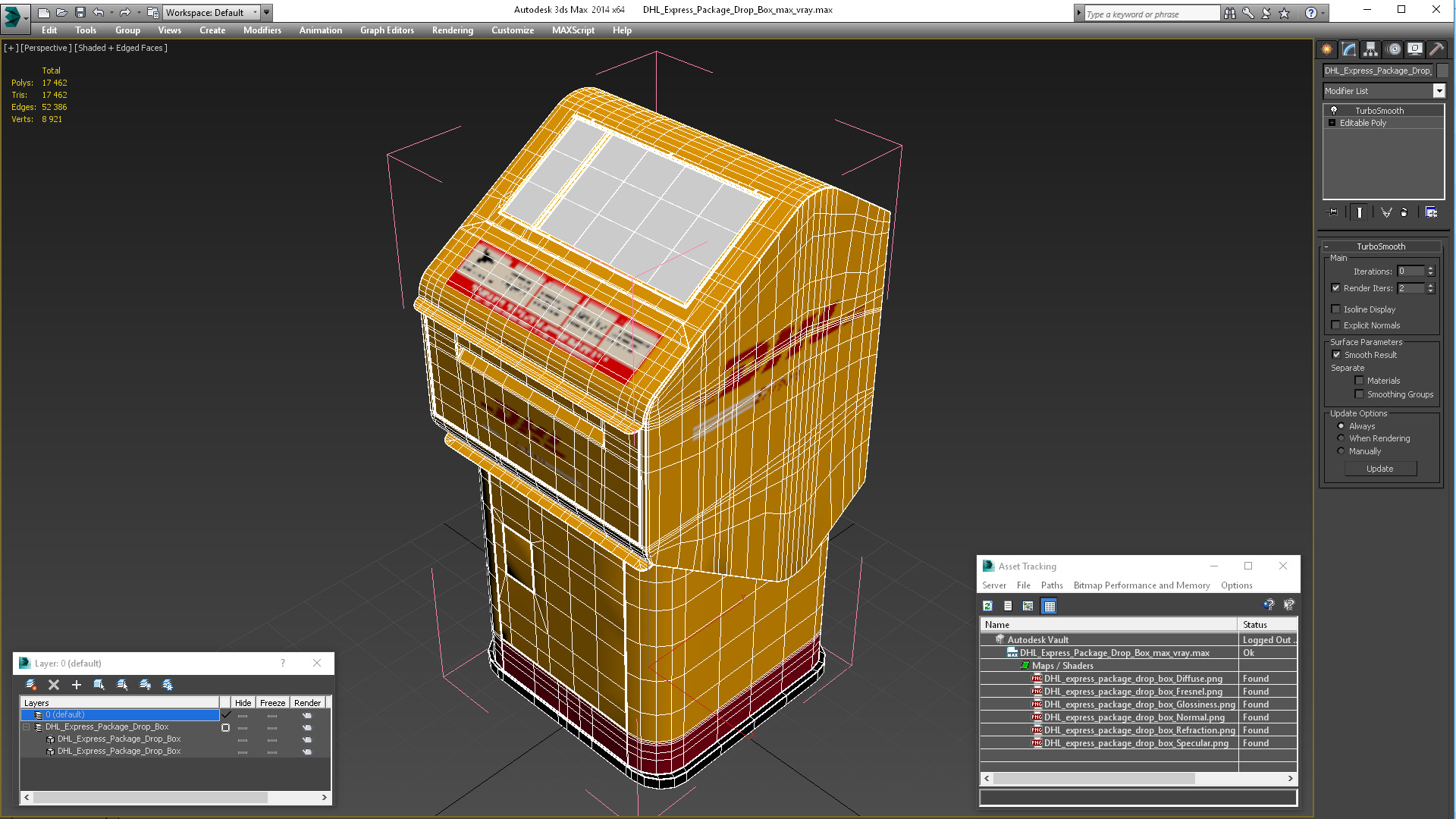Refresh the Asset Tracking list
The height and width of the screenshot is (819, 1456).
pyautogui.click(x=987, y=606)
